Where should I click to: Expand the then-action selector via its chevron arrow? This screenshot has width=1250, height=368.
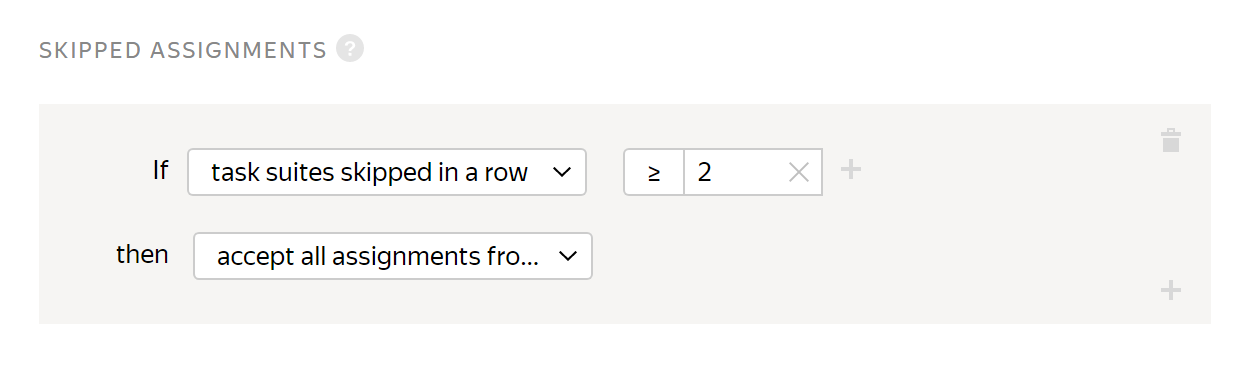[x=568, y=256]
